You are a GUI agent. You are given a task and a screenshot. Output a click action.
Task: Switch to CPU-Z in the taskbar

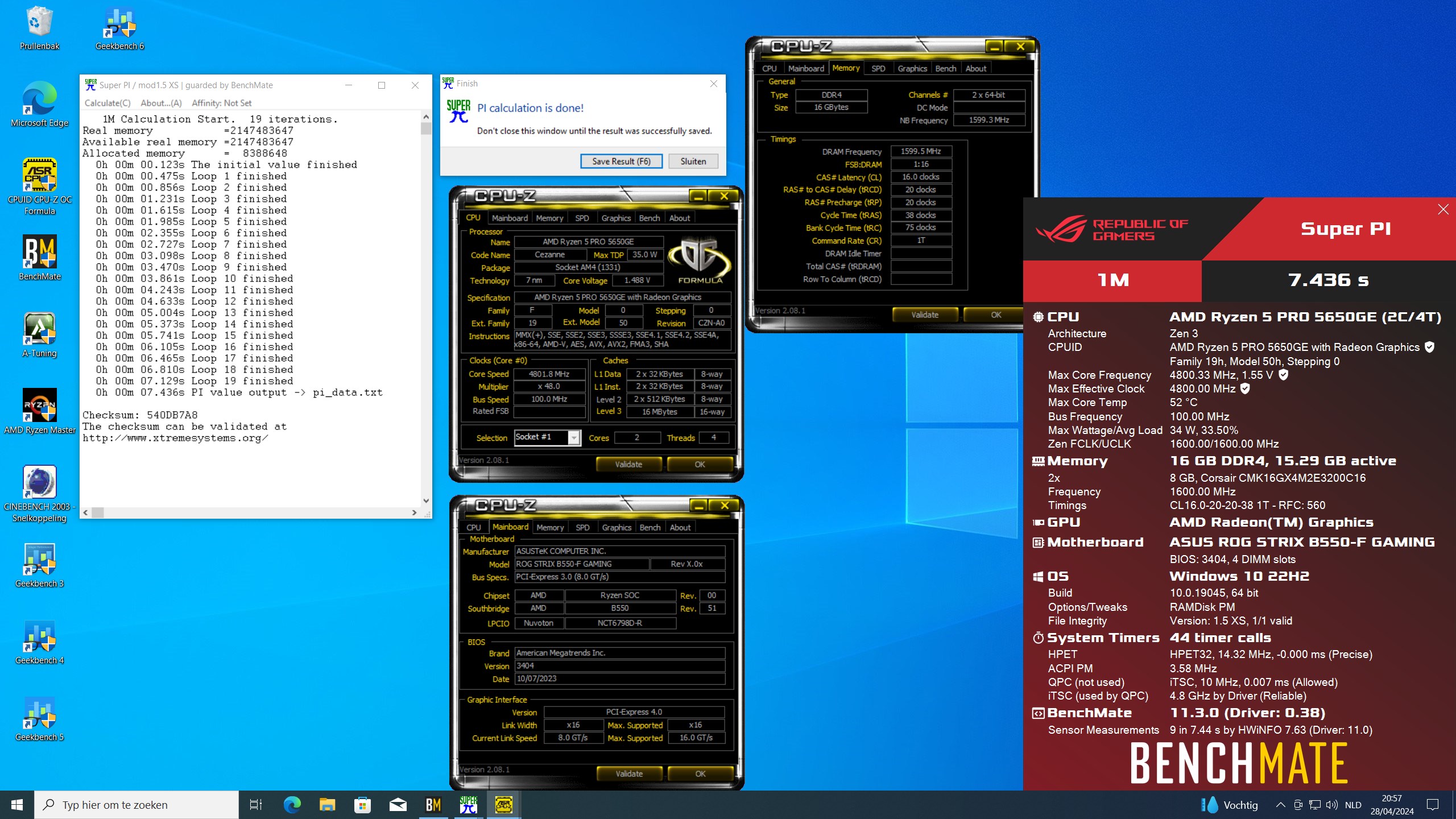click(504, 805)
